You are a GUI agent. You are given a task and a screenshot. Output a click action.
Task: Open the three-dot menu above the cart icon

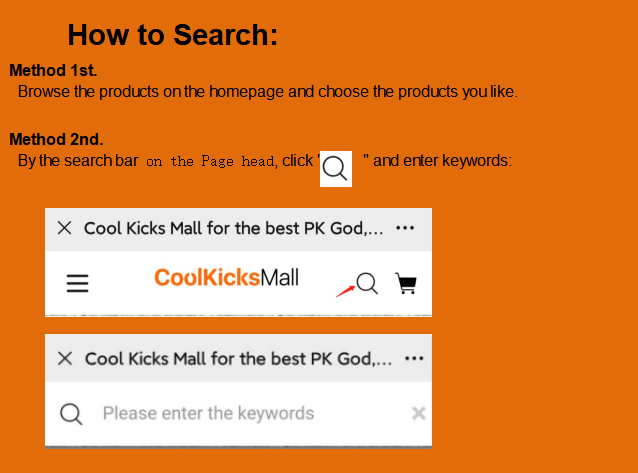[x=405, y=228]
